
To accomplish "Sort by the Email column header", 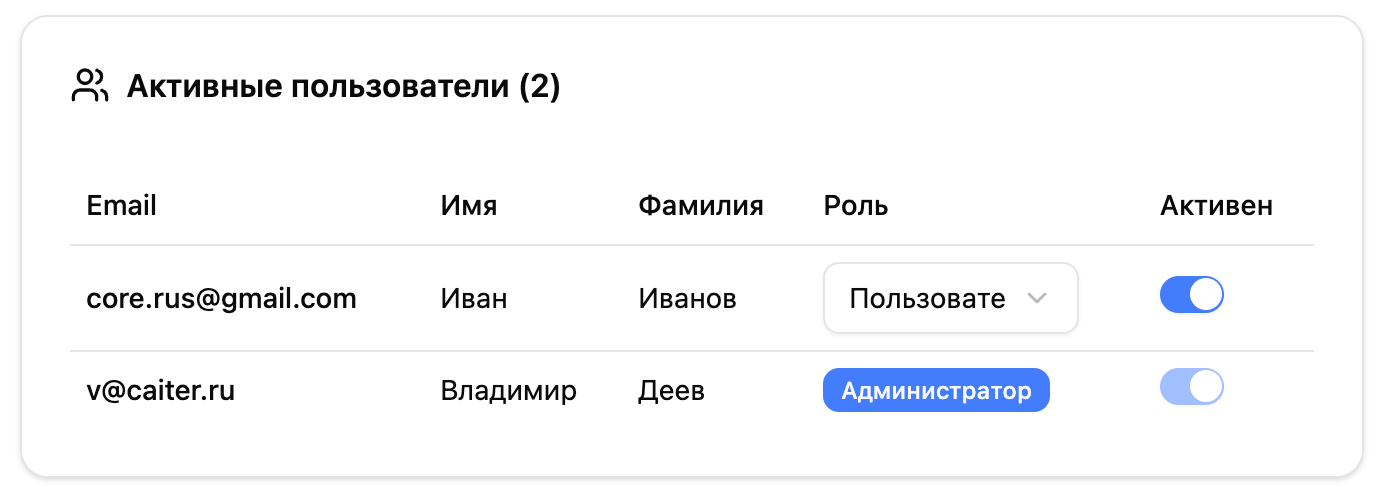I will [122, 206].
